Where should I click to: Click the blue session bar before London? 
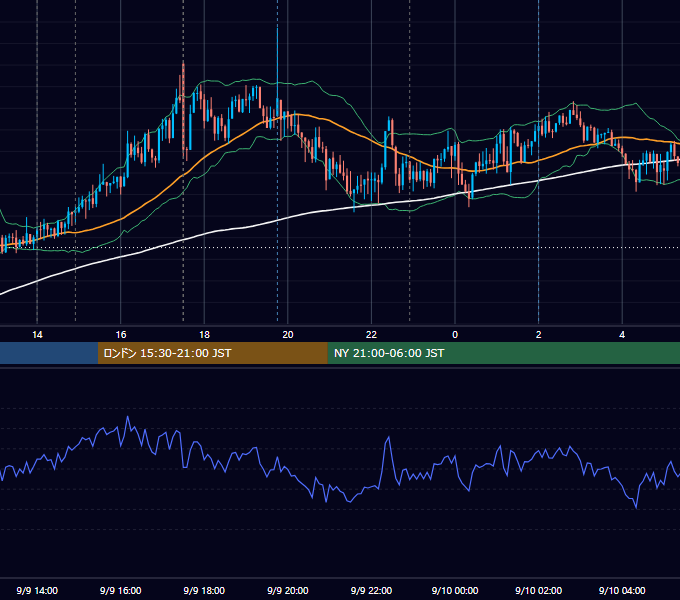tap(49, 353)
